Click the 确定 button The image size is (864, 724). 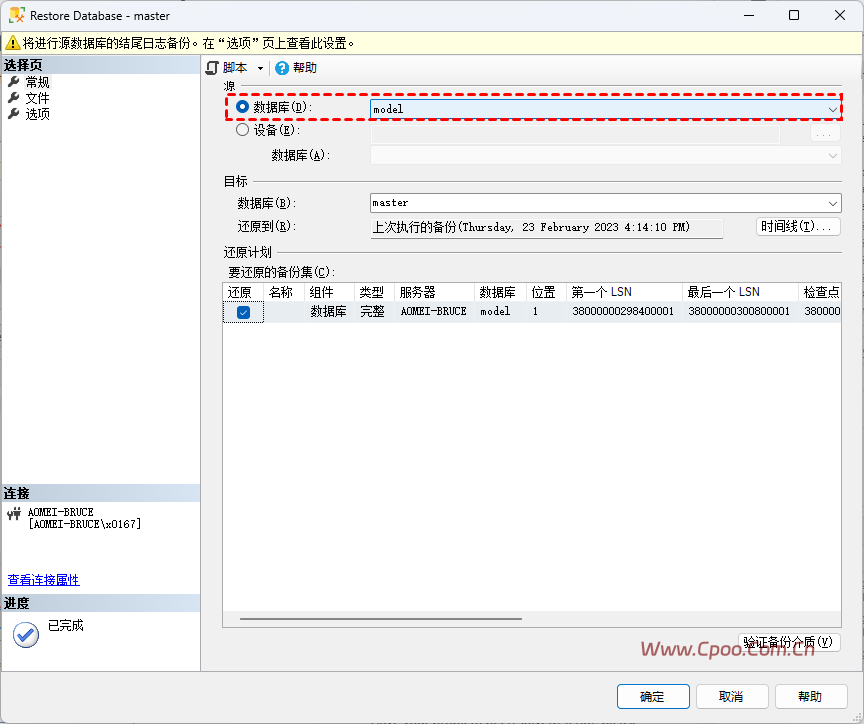653,696
